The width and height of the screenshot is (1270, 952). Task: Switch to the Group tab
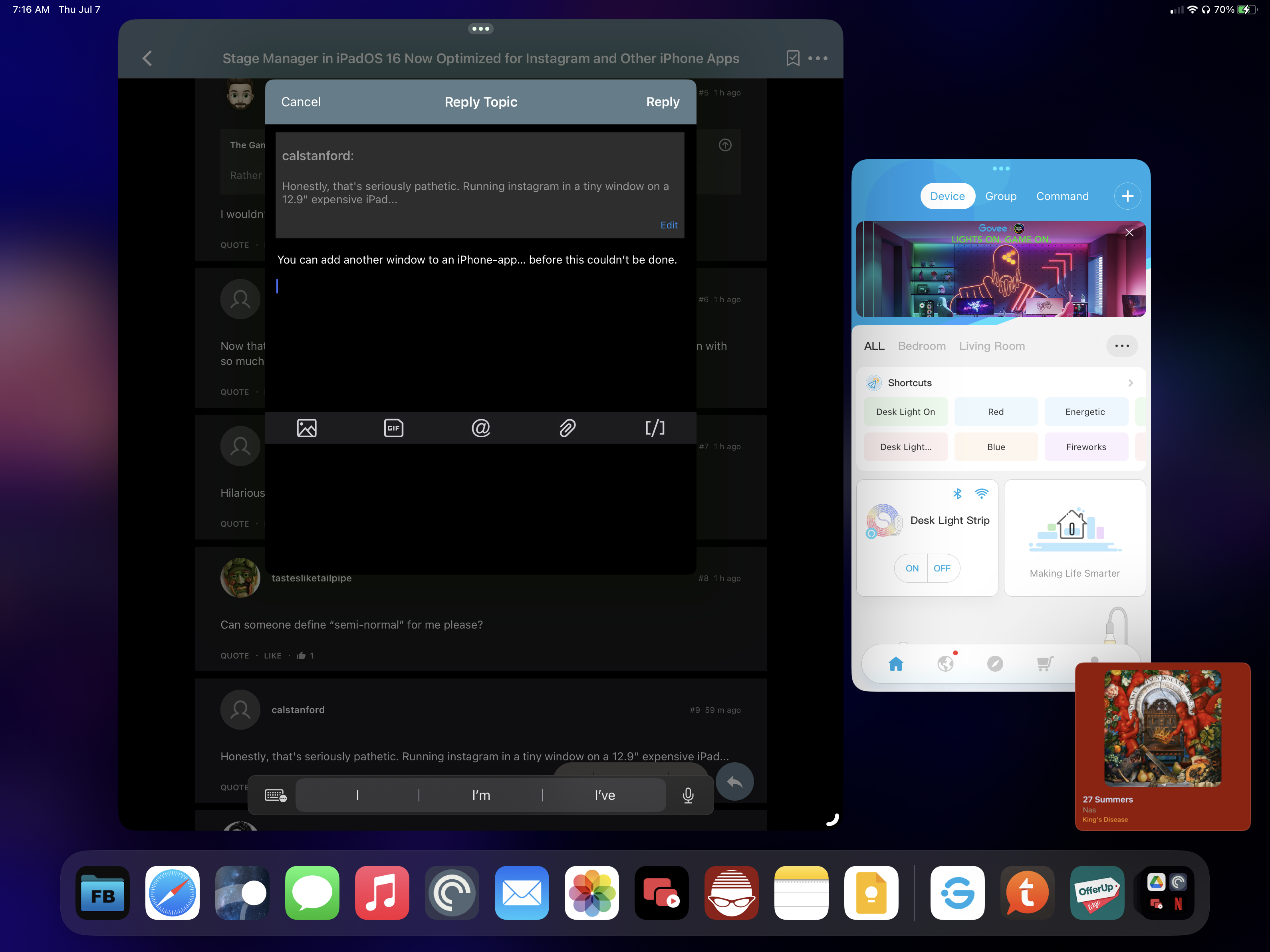tap(1001, 196)
